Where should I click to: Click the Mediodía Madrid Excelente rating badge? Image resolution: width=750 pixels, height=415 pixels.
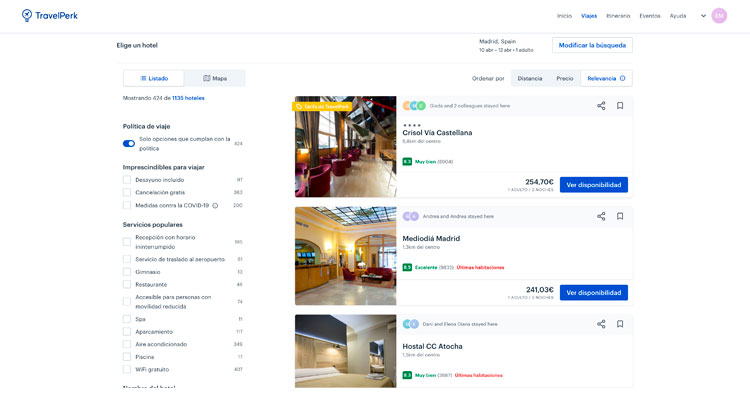coord(407,267)
